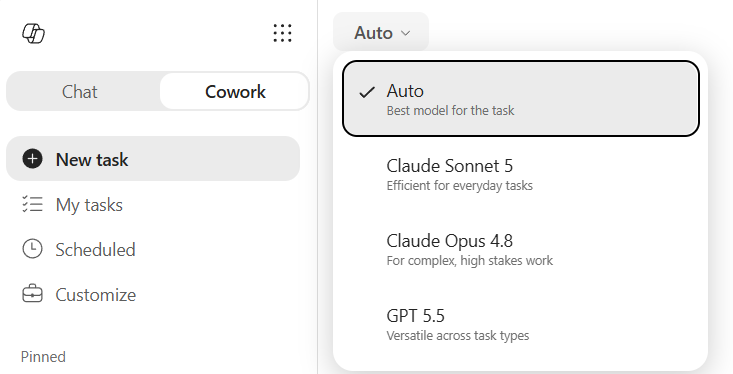Click the 'Pinned' section label
The height and width of the screenshot is (374, 733).
[x=43, y=357]
